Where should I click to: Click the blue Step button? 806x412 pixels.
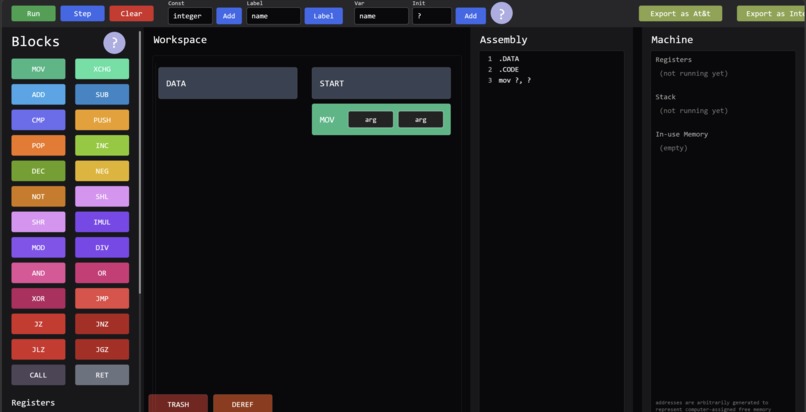(82, 13)
